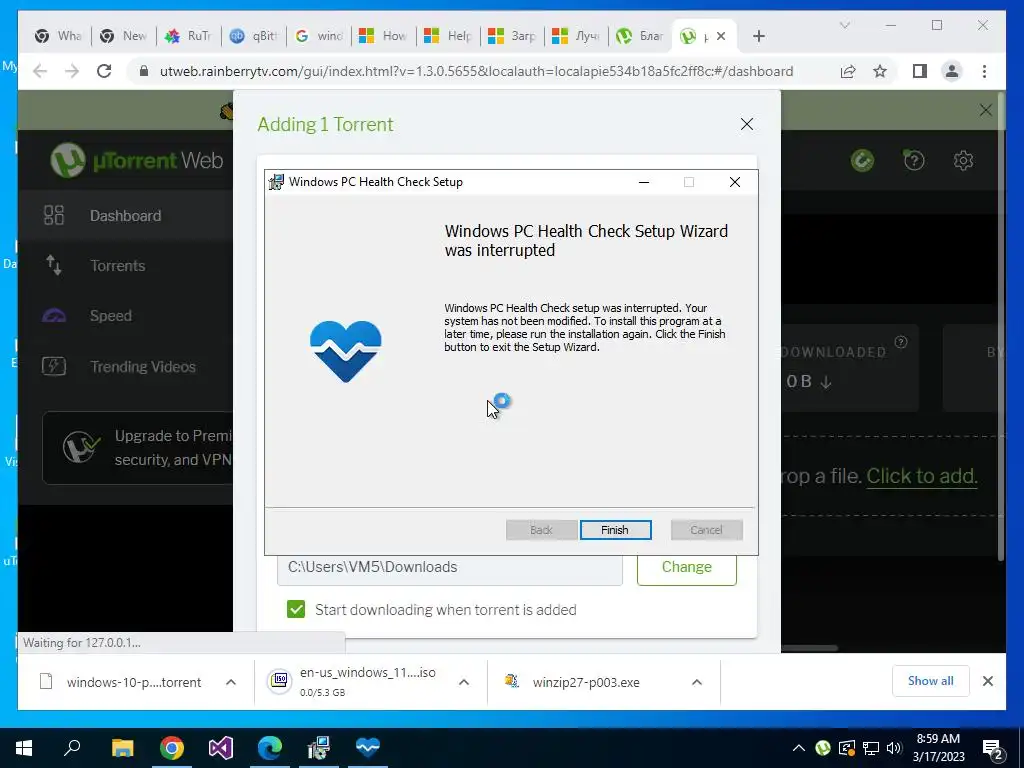Close the active µTorrent tab
1024x768 pixels.
[721, 36]
